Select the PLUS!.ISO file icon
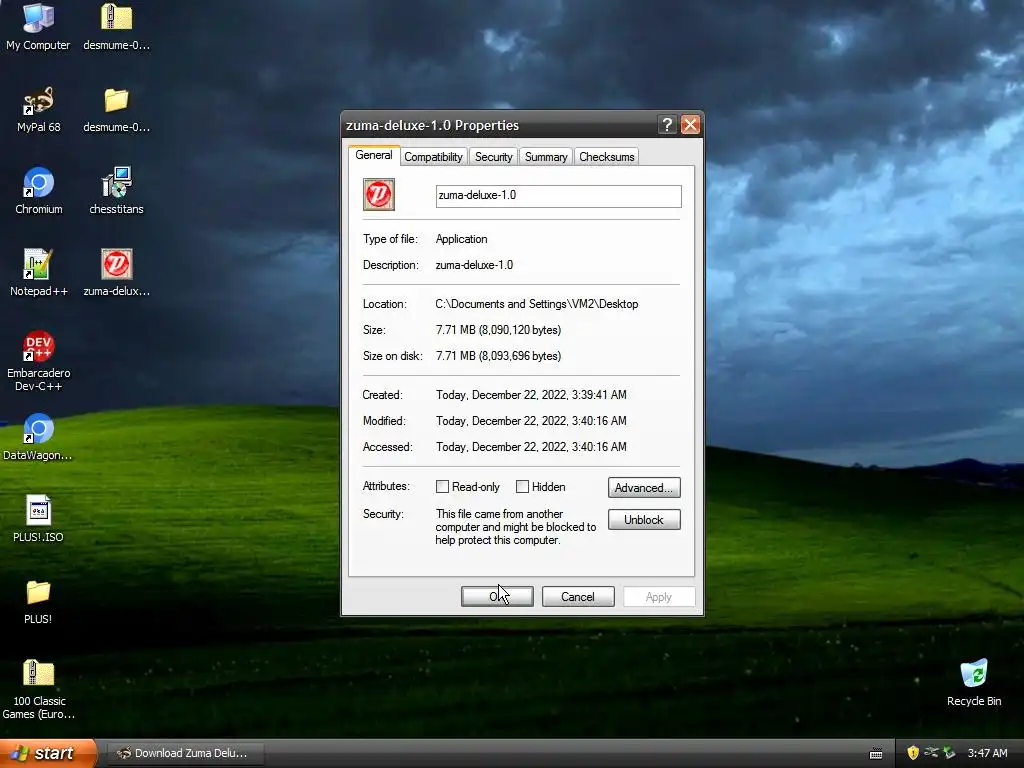Screen dimensions: 1024x768 (x=38, y=520)
